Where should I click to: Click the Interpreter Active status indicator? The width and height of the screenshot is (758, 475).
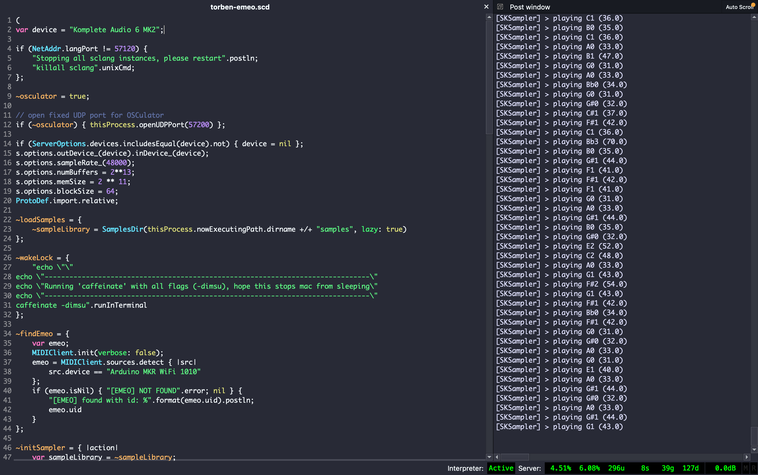[501, 467]
